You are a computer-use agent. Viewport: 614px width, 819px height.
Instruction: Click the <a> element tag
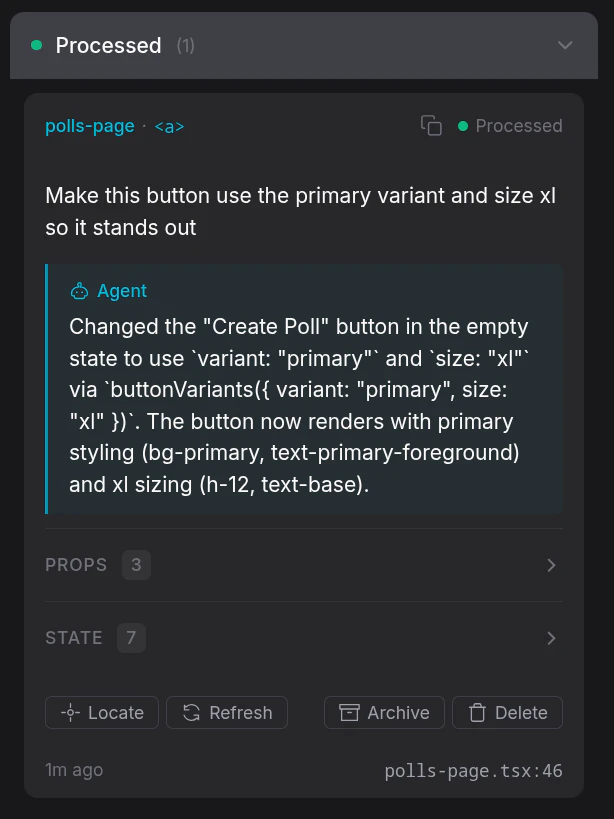pos(169,126)
